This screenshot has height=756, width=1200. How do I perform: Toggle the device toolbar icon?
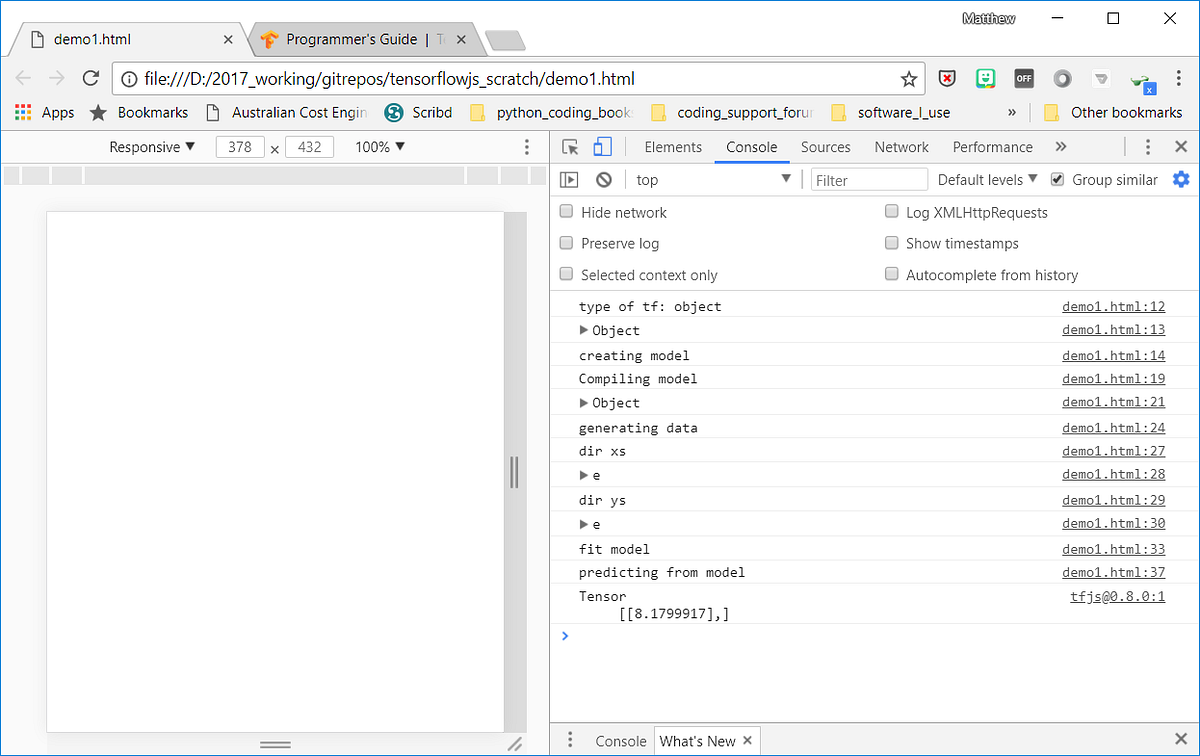pos(600,146)
